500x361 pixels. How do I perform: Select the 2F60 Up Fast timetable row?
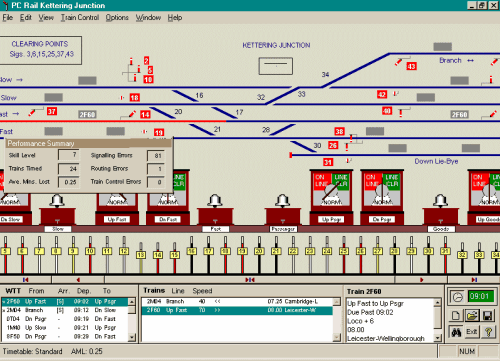pyautogui.click(x=65, y=302)
